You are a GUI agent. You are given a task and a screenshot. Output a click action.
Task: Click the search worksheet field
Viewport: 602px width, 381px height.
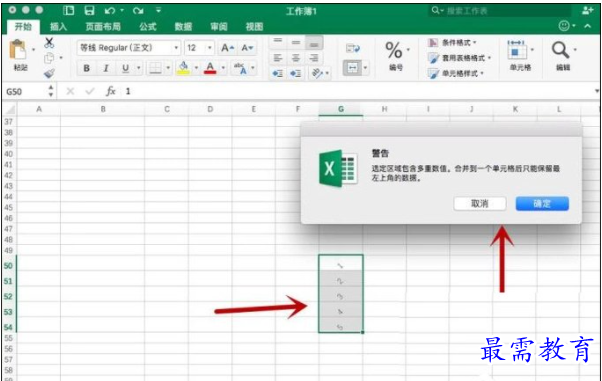[x=499, y=11]
